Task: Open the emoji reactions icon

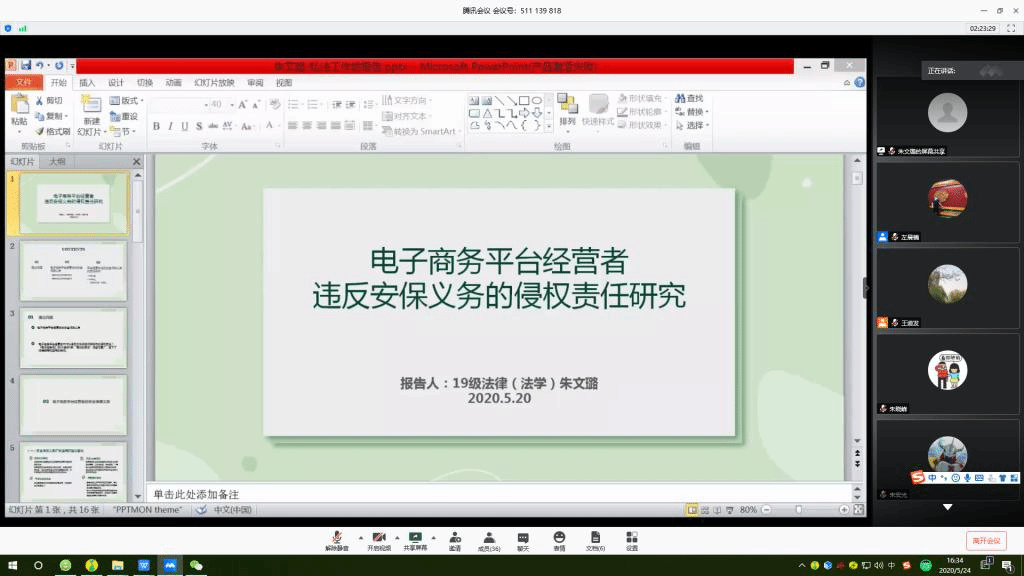Action: [x=559, y=538]
